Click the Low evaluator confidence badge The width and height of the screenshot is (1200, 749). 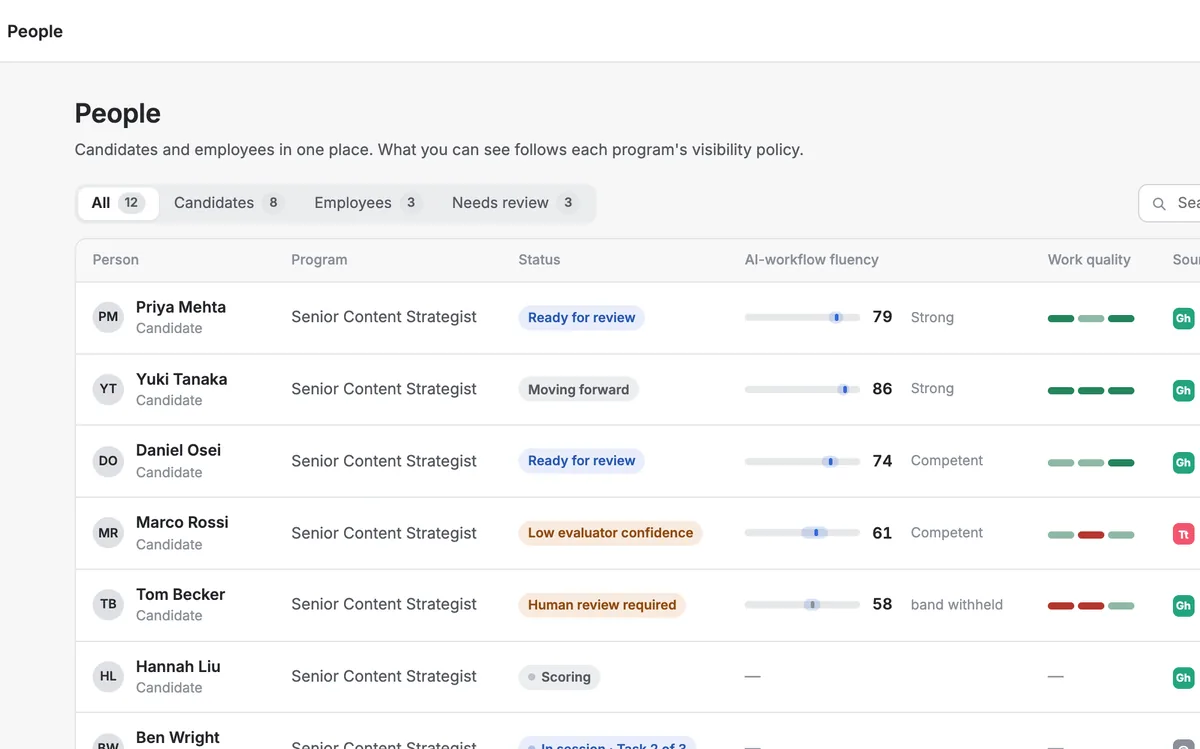click(x=610, y=533)
